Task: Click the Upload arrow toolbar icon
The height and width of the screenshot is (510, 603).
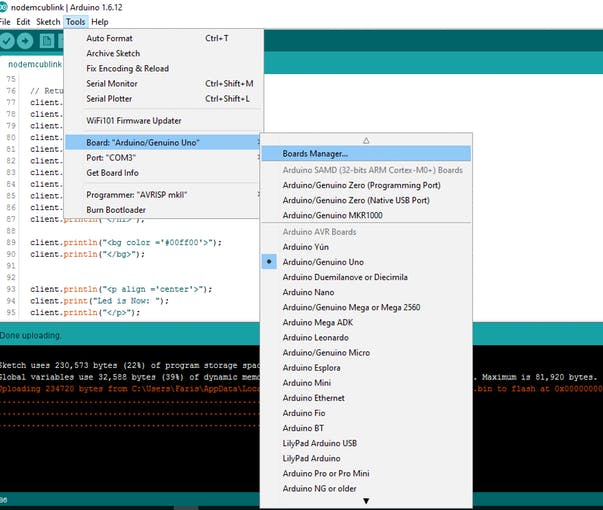Action: point(25,41)
